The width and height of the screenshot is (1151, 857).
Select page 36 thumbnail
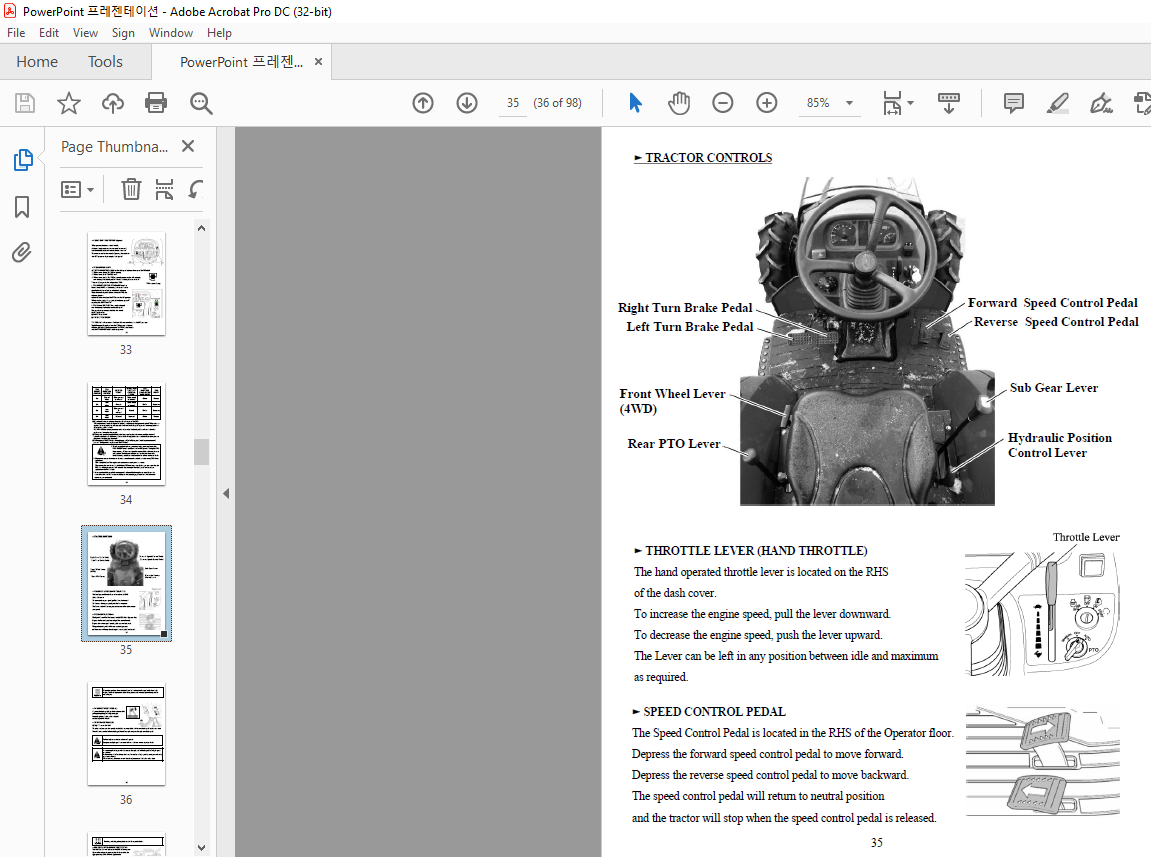click(126, 734)
